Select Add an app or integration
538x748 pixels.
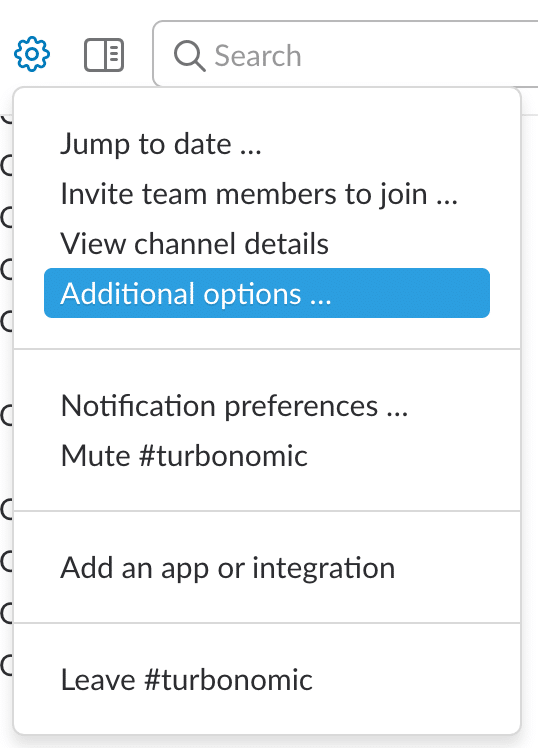[x=228, y=568]
